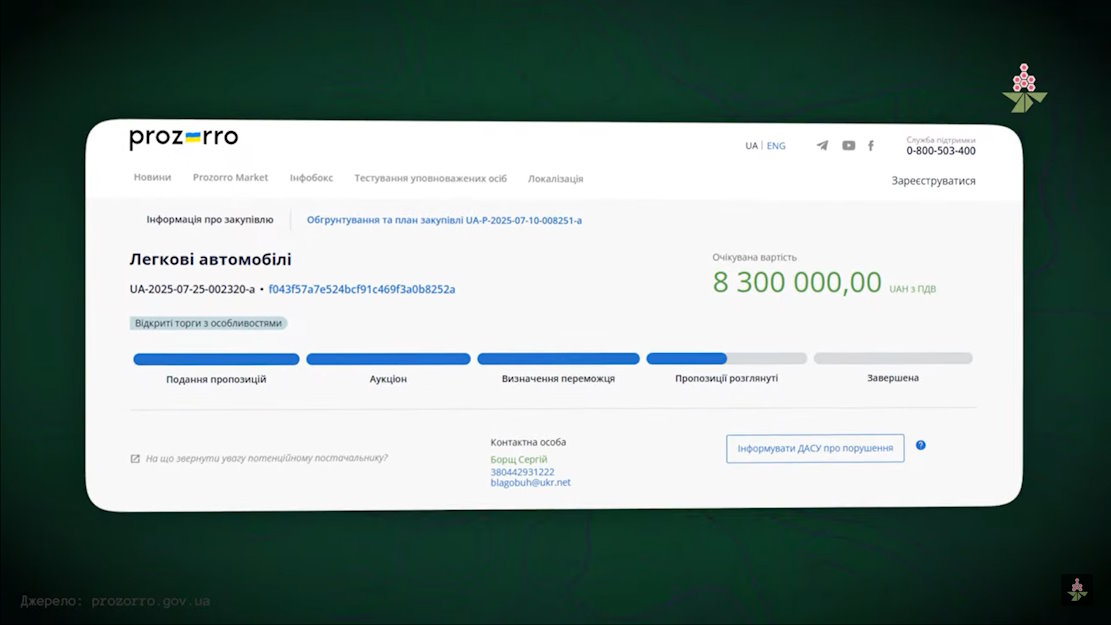Click the external link icon near supplier note
Image resolution: width=1111 pixels, height=625 pixels.
pyautogui.click(x=135, y=459)
